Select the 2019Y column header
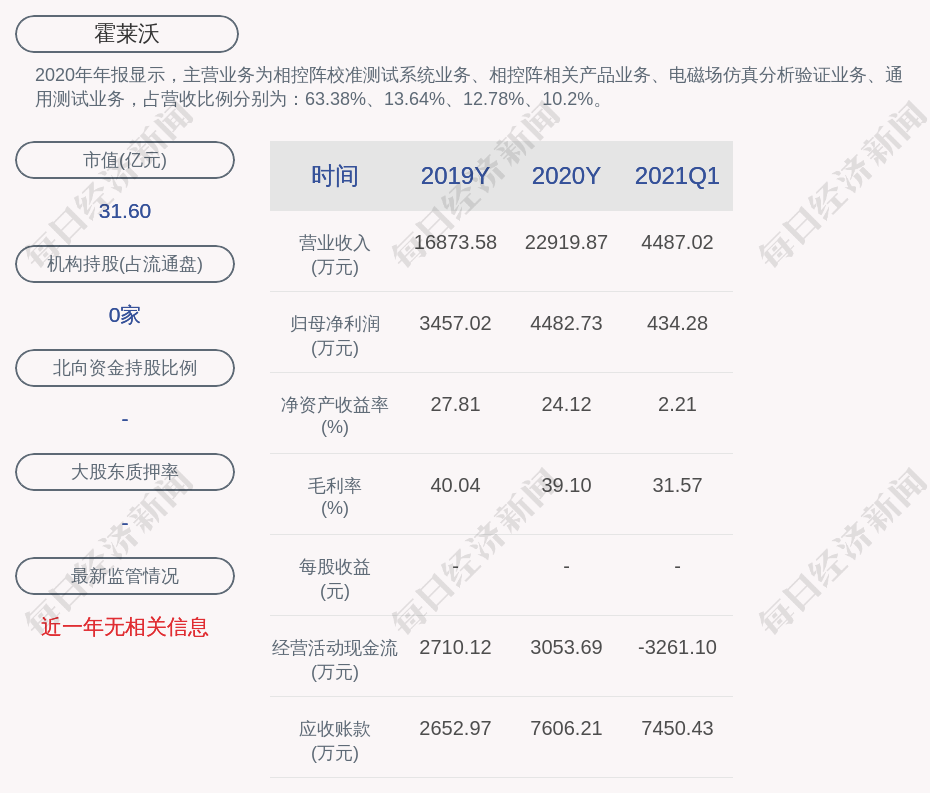Viewport: 930px width, 793px height. pos(455,176)
